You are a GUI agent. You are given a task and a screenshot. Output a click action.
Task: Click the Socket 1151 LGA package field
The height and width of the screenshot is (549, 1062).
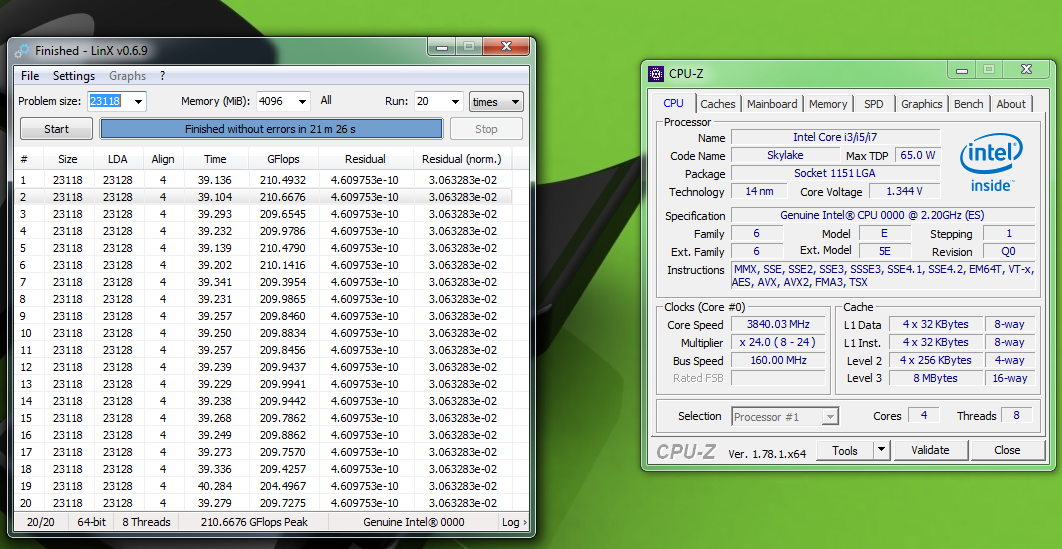pyautogui.click(x=835, y=173)
